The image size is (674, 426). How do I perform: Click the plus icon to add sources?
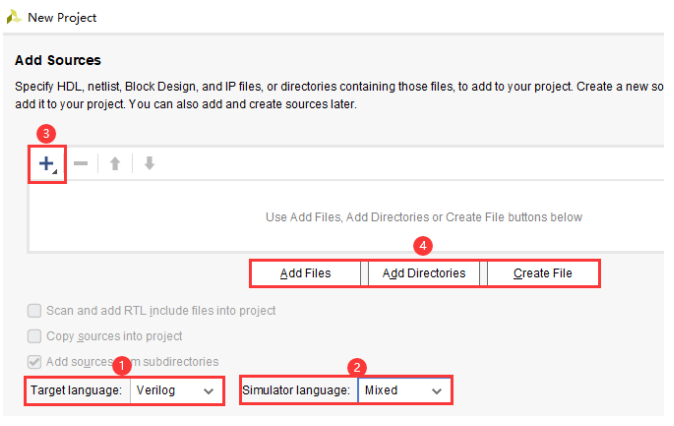[45, 163]
